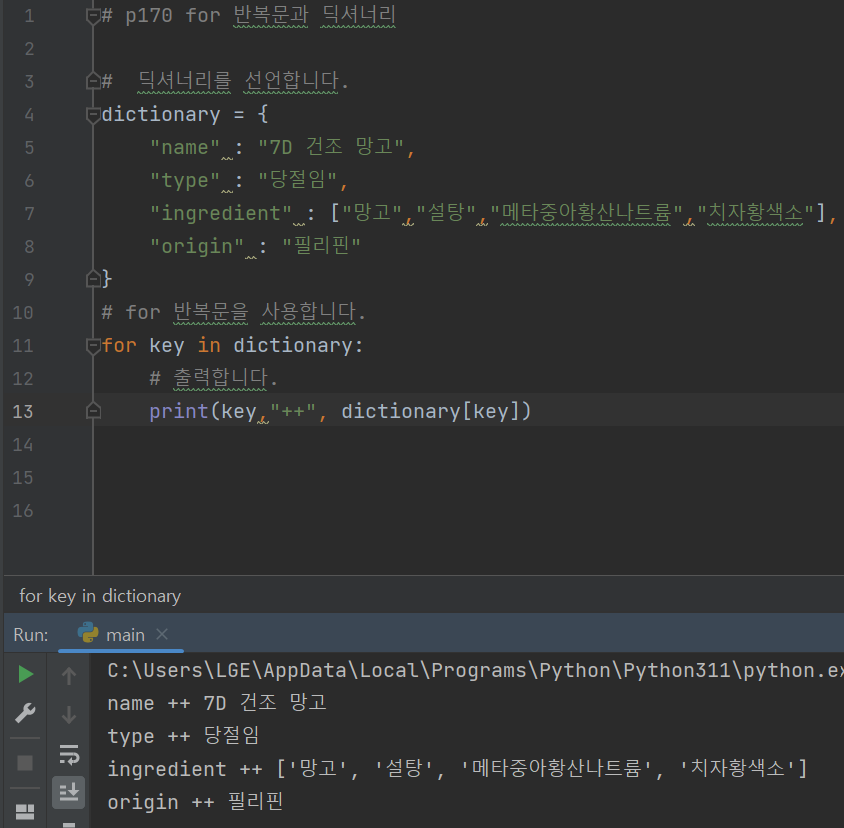Viewport: 844px width, 828px height.
Task: Click output line 'origin ++ 필리핀'
Action: [195, 802]
